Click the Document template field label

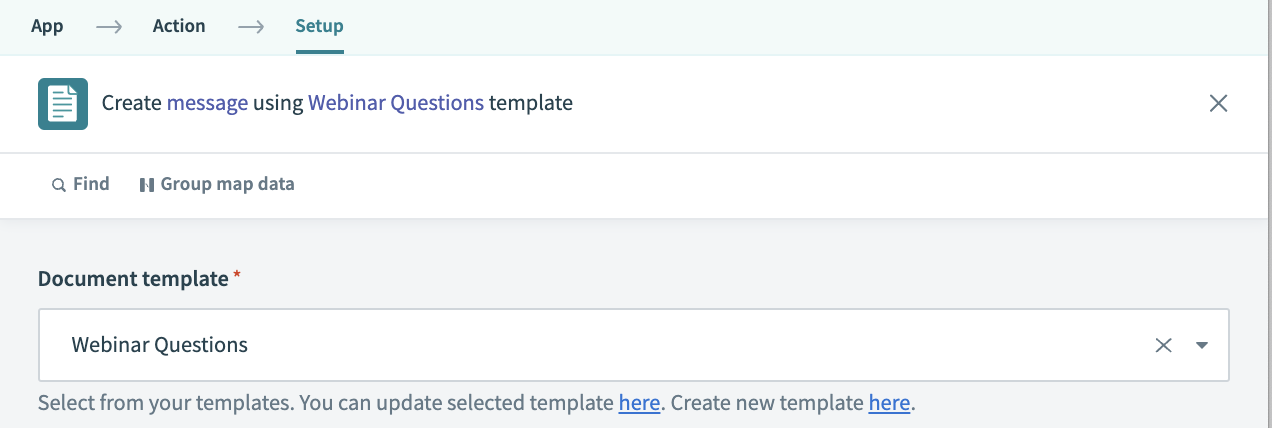[x=133, y=279]
